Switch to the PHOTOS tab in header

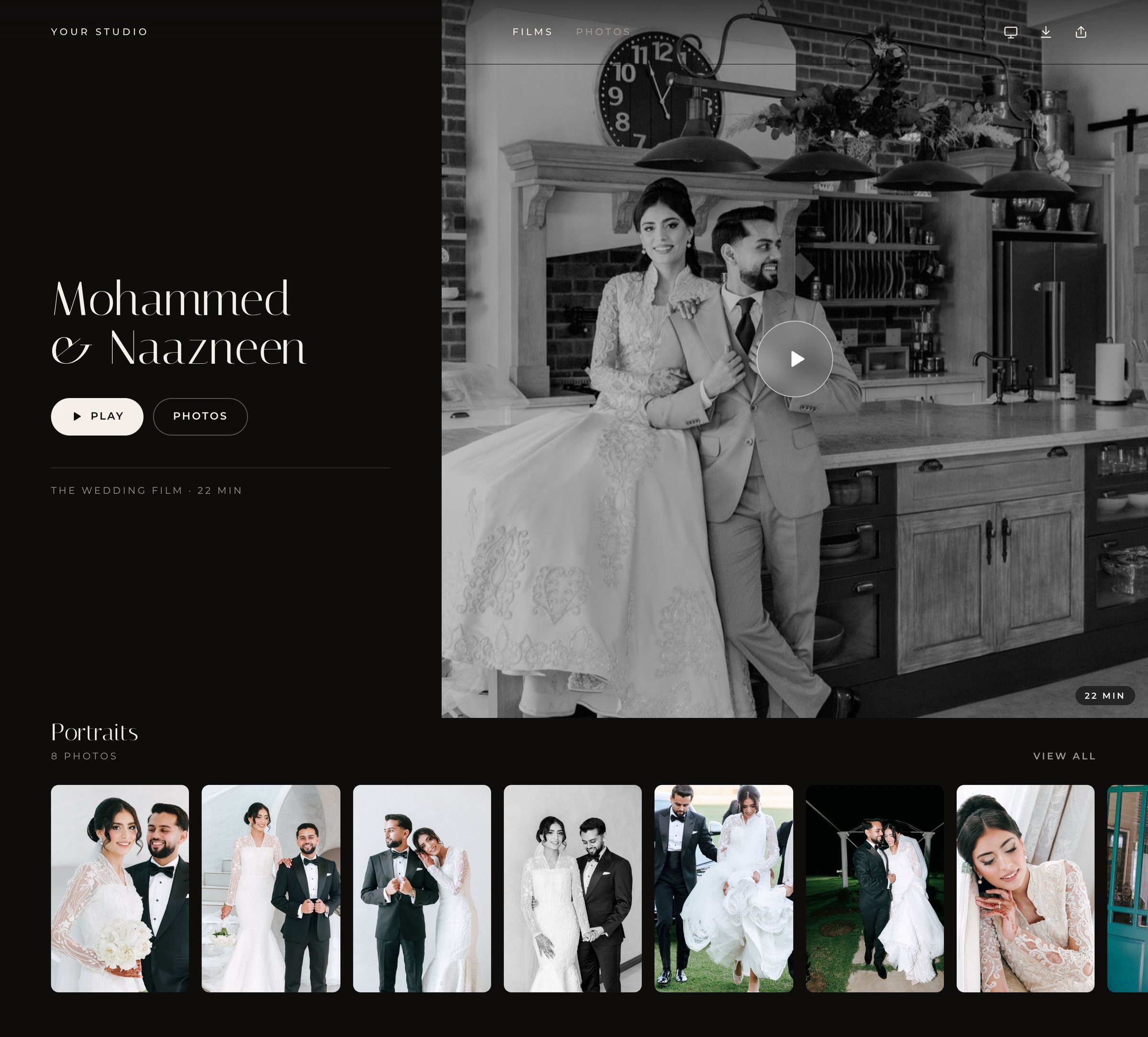pos(603,32)
